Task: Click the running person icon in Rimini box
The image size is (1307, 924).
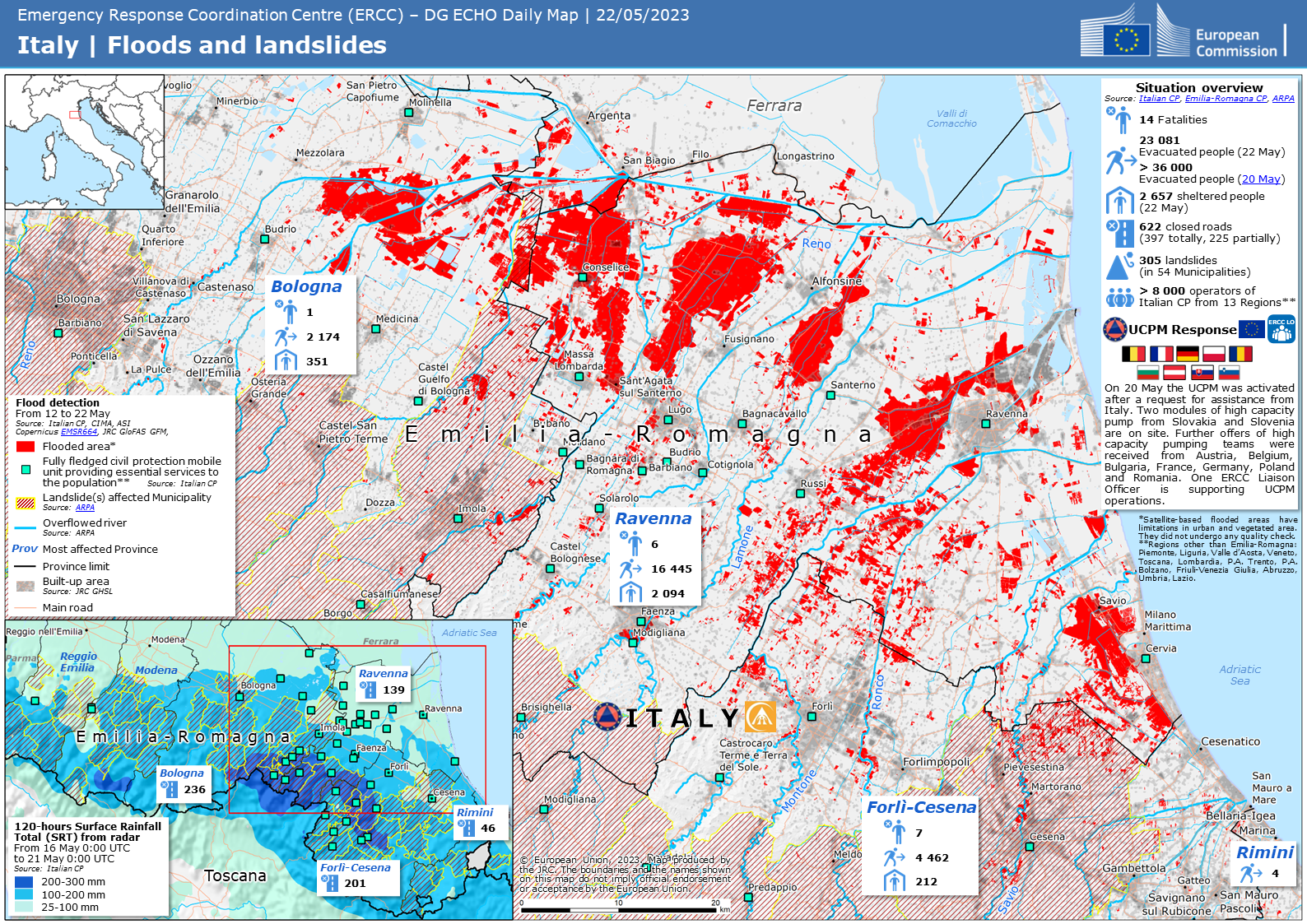Action: point(1251,873)
